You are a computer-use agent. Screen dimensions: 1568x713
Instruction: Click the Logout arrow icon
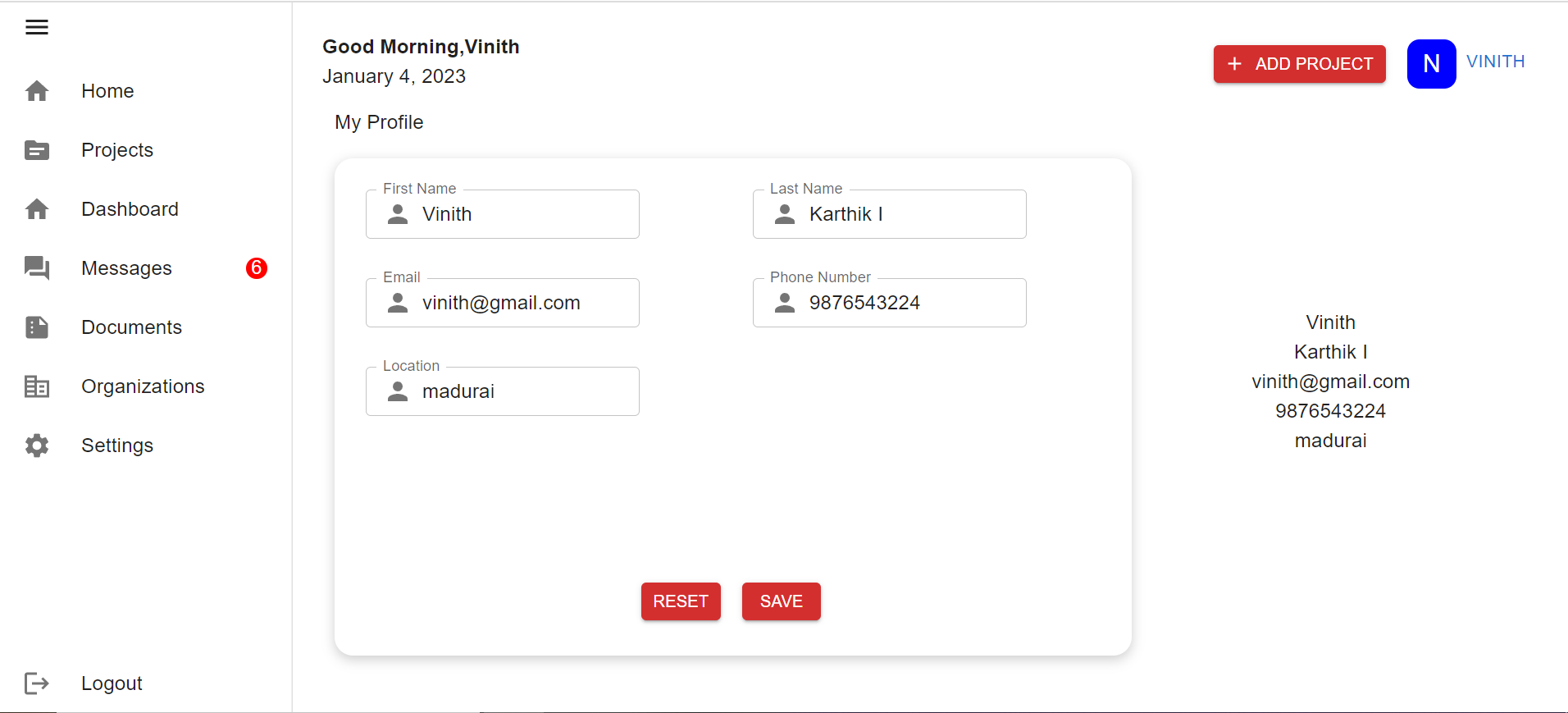click(37, 683)
